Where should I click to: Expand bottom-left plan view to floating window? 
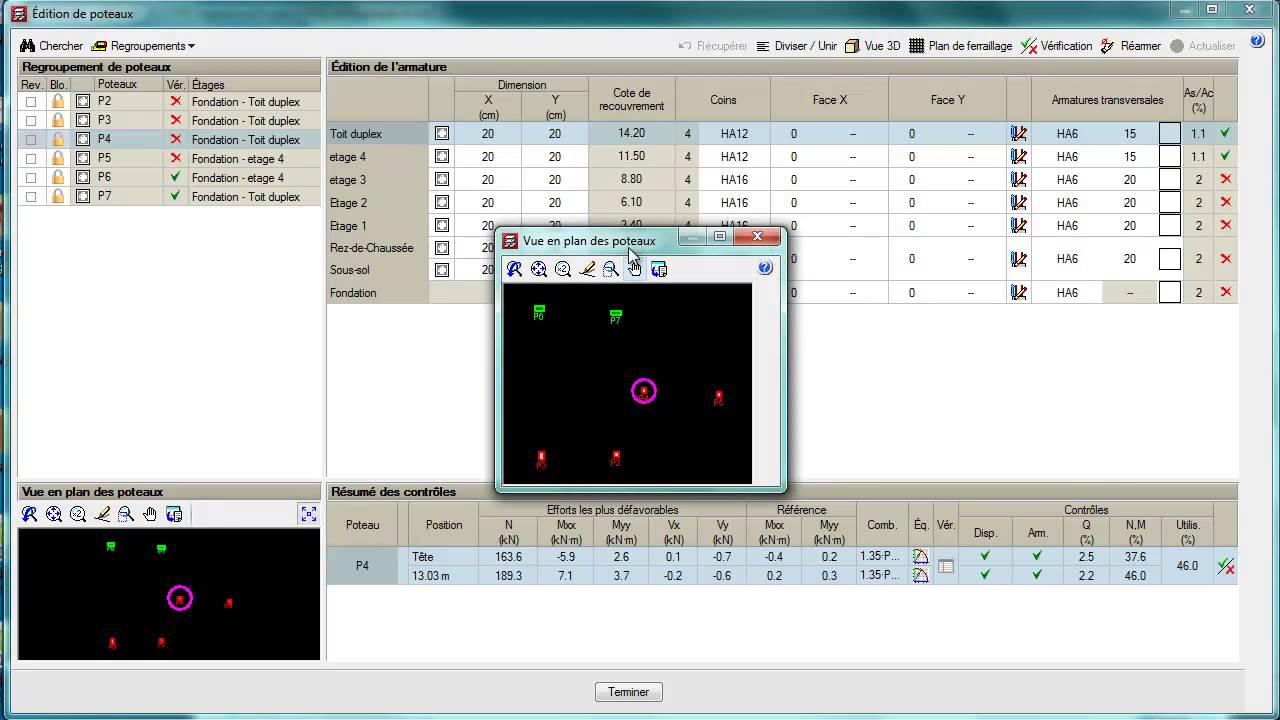pyautogui.click(x=308, y=514)
